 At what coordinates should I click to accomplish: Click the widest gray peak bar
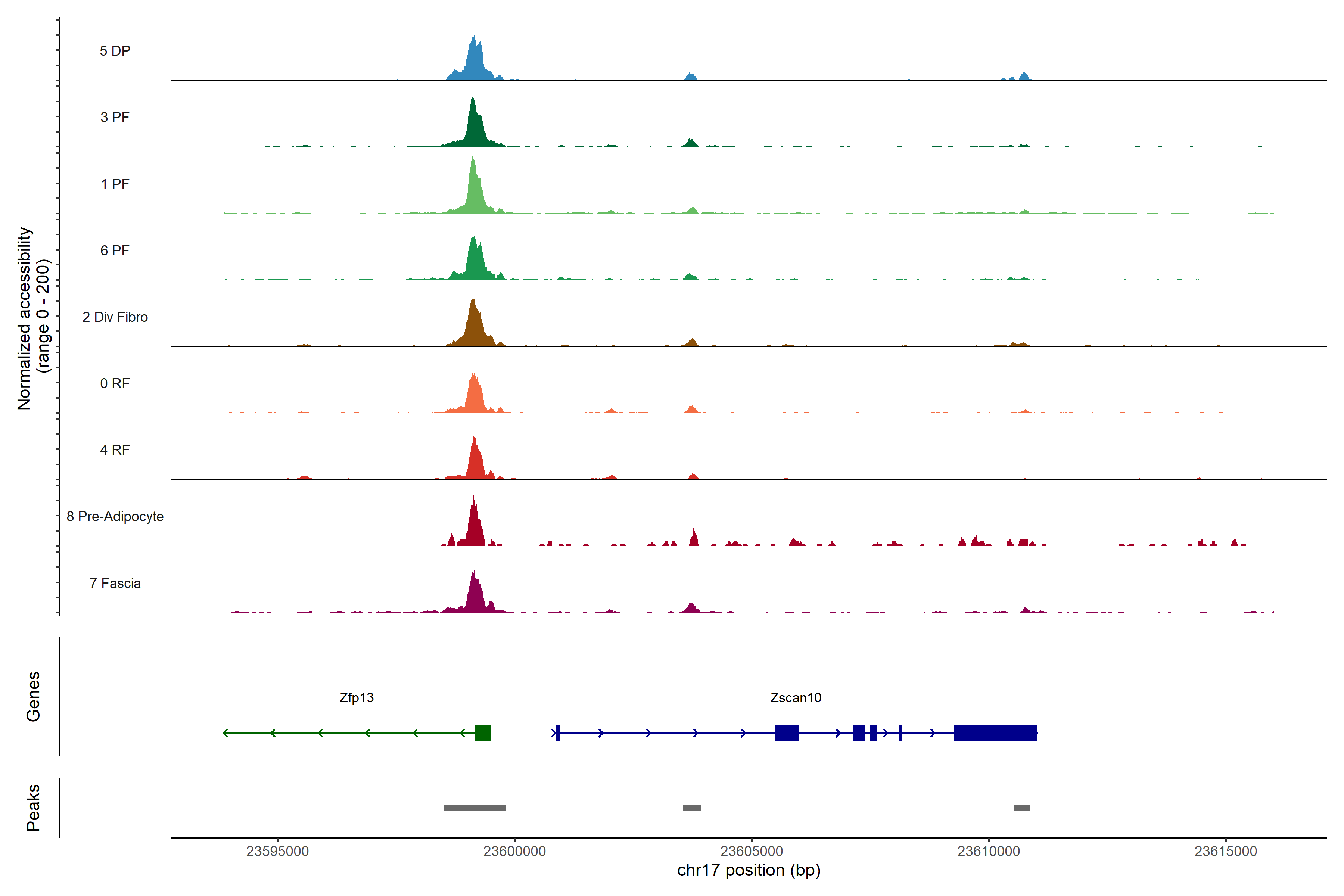[474, 808]
